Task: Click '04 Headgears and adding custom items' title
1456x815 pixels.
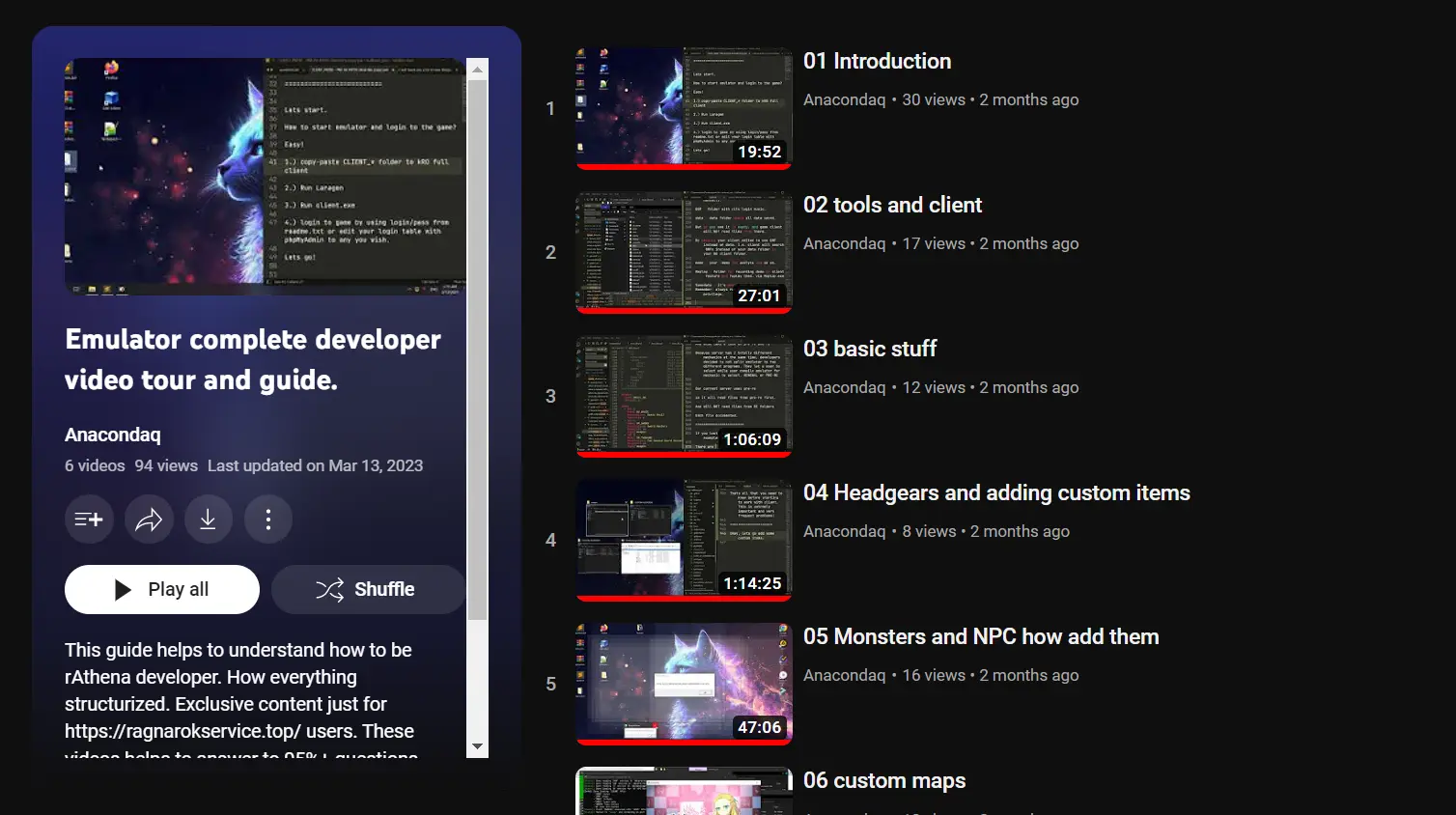Action: 996,492
